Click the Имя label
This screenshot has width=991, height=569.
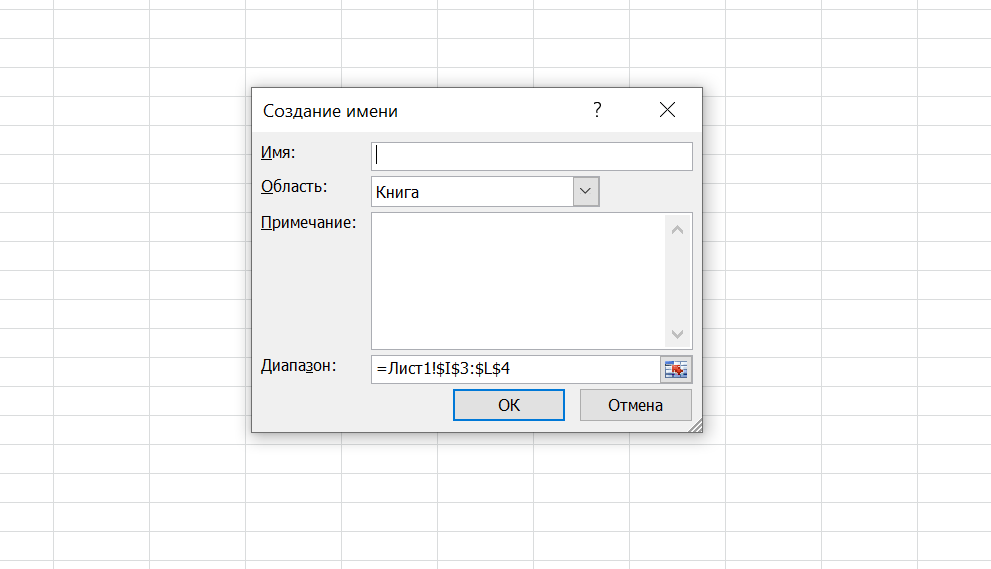278,152
